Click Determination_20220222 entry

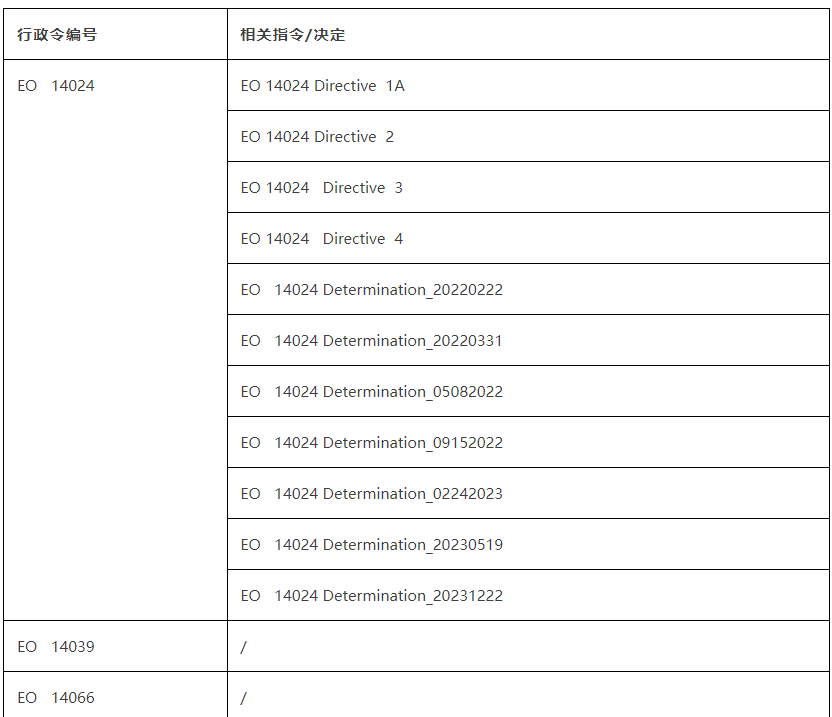(412, 290)
